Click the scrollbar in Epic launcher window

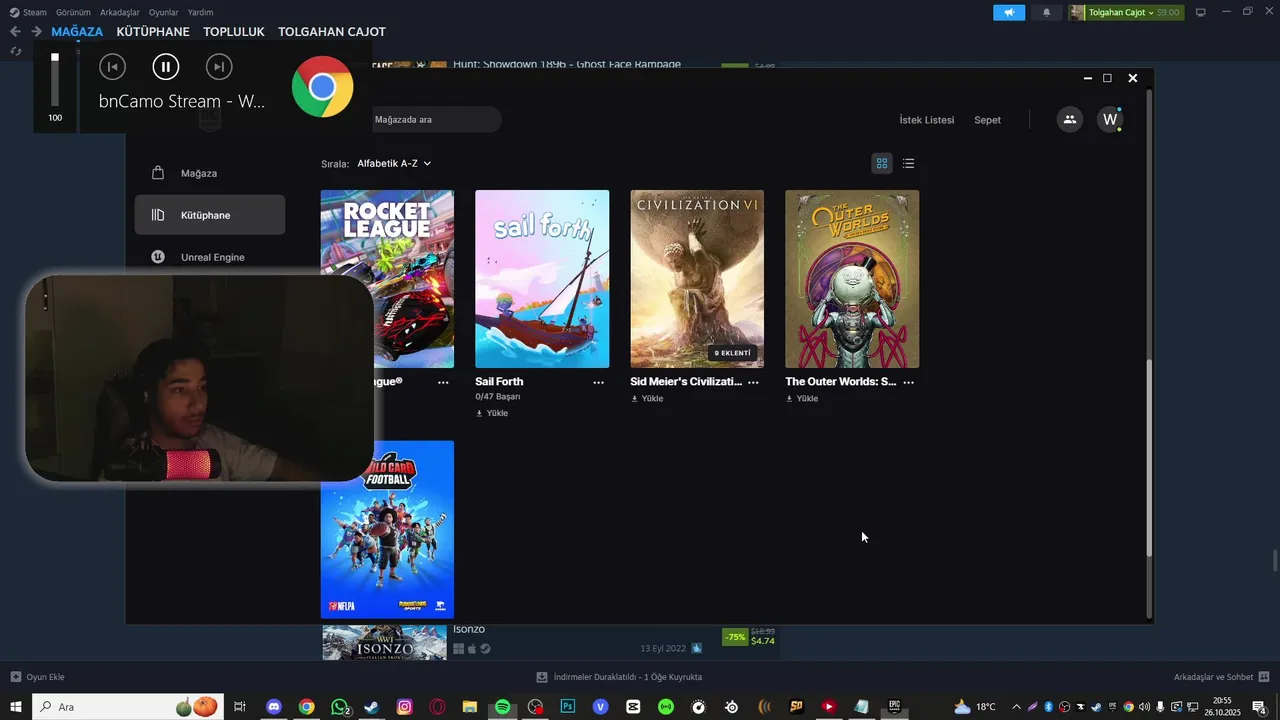pyautogui.click(x=1149, y=460)
